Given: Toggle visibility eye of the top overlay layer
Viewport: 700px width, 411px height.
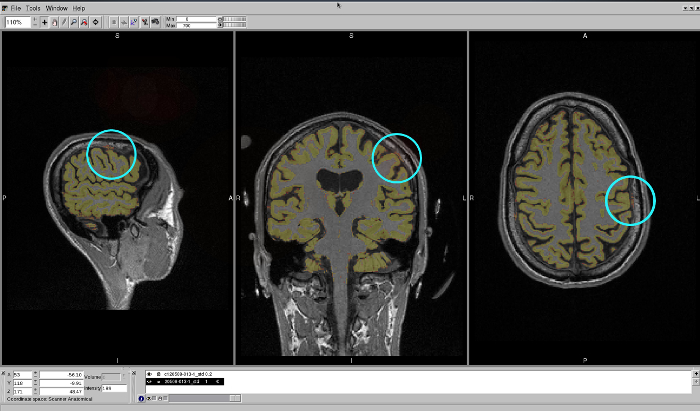Looking at the screenshot, I should coord(149,374).
